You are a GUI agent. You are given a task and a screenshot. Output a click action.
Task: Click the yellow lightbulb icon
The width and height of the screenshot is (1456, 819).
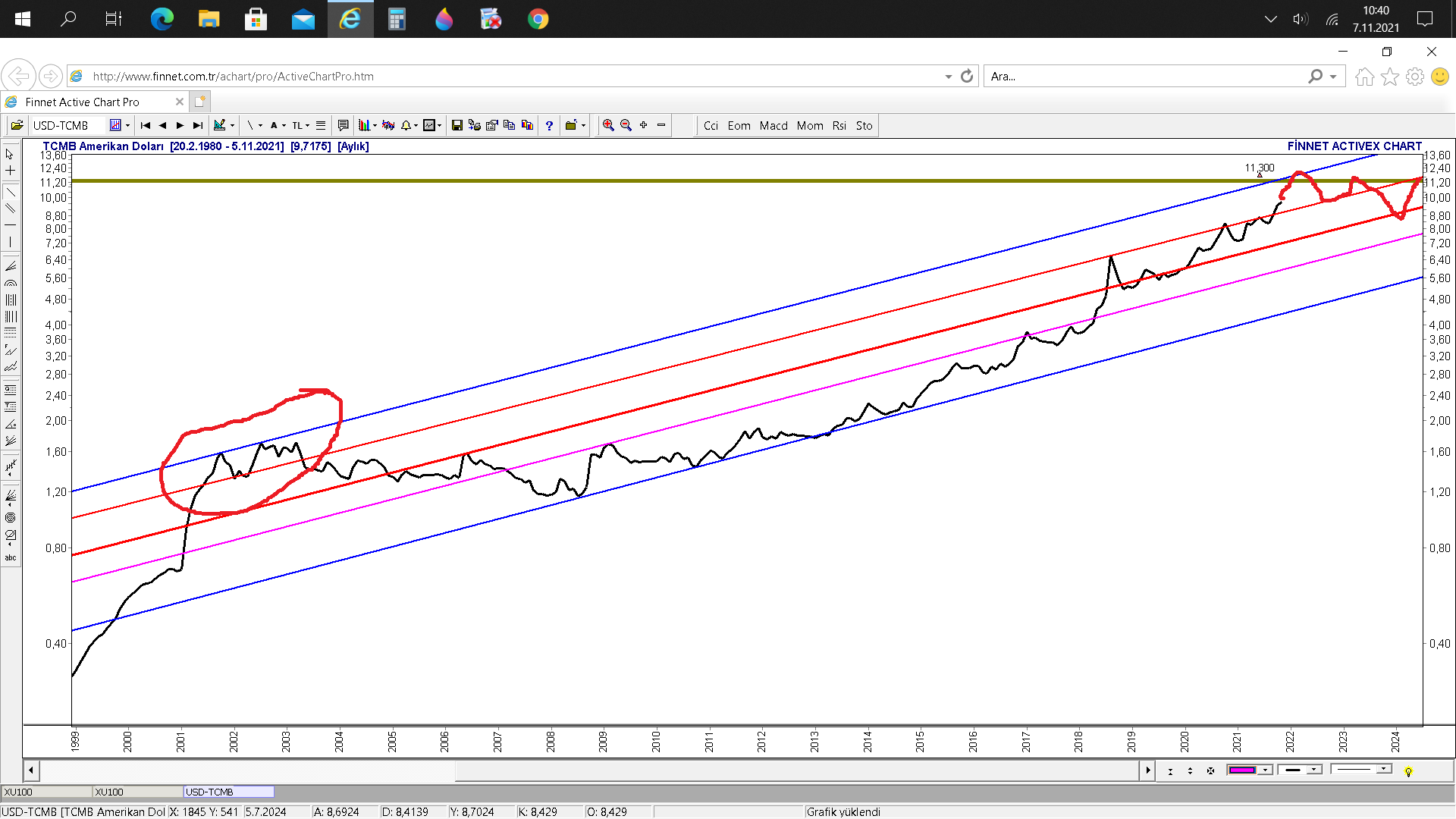(x=1408, y=771)
